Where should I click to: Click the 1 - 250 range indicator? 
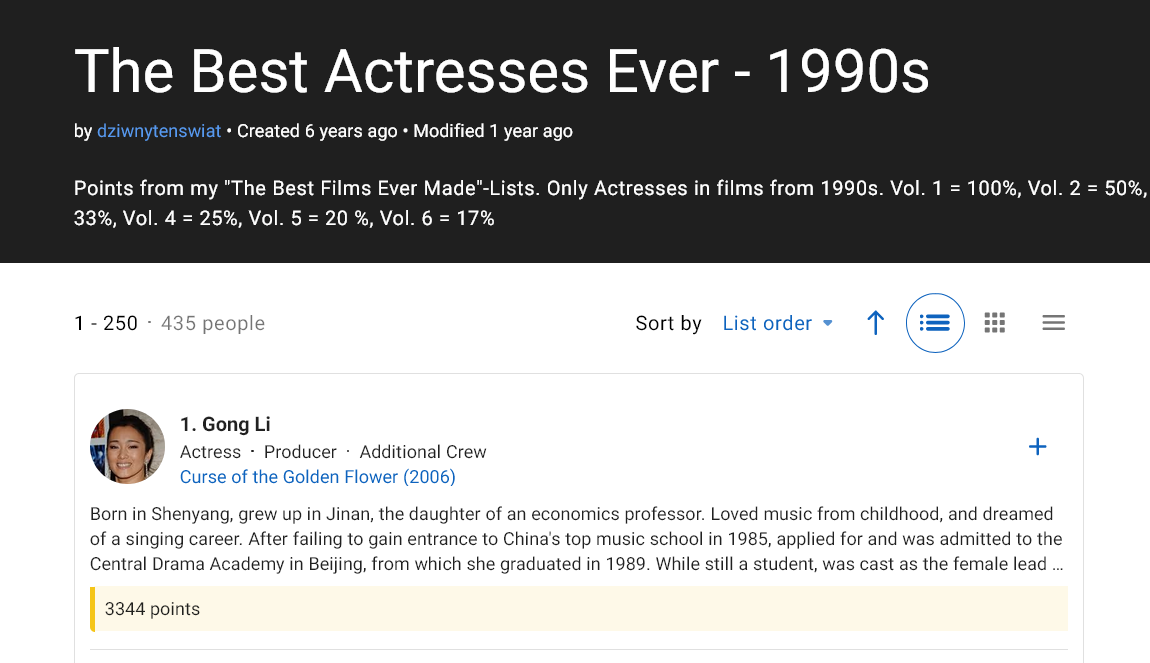pos(106,323)
